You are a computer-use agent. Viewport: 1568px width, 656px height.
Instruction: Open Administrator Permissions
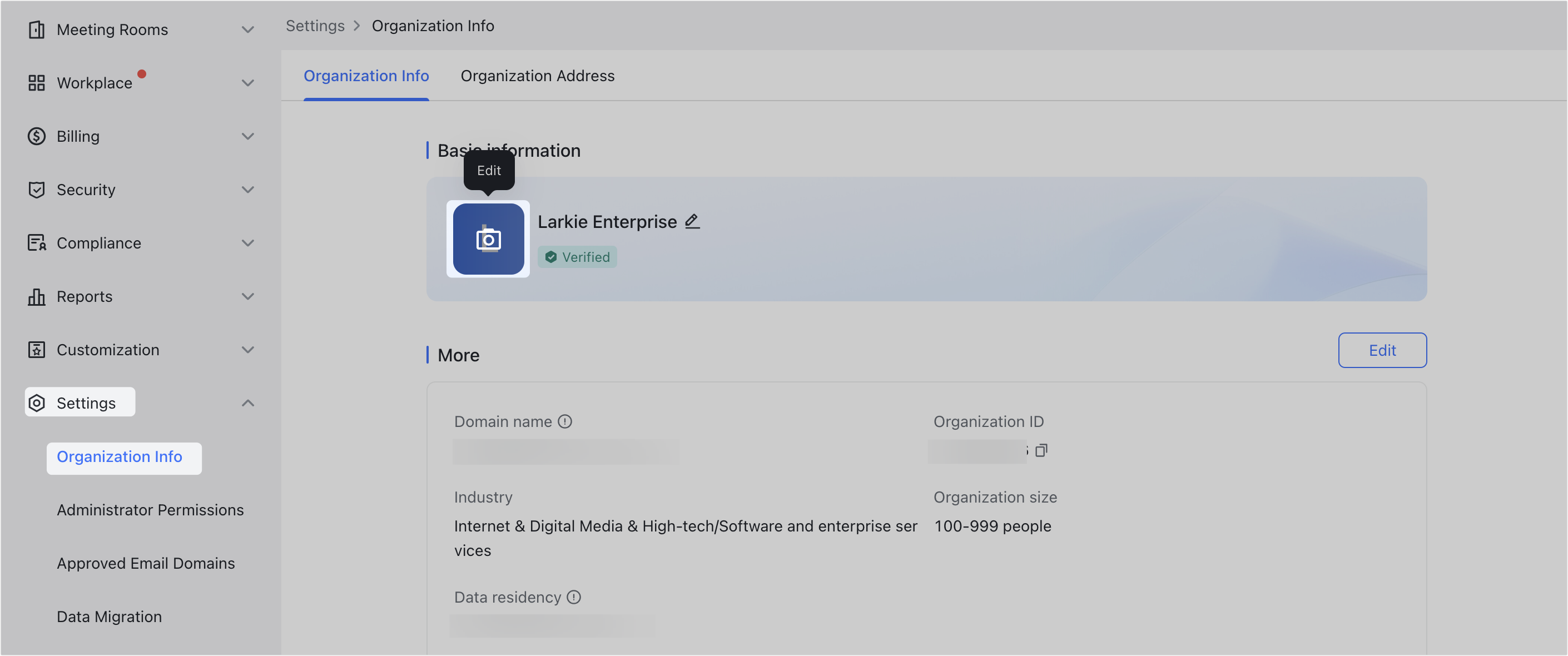150,510
